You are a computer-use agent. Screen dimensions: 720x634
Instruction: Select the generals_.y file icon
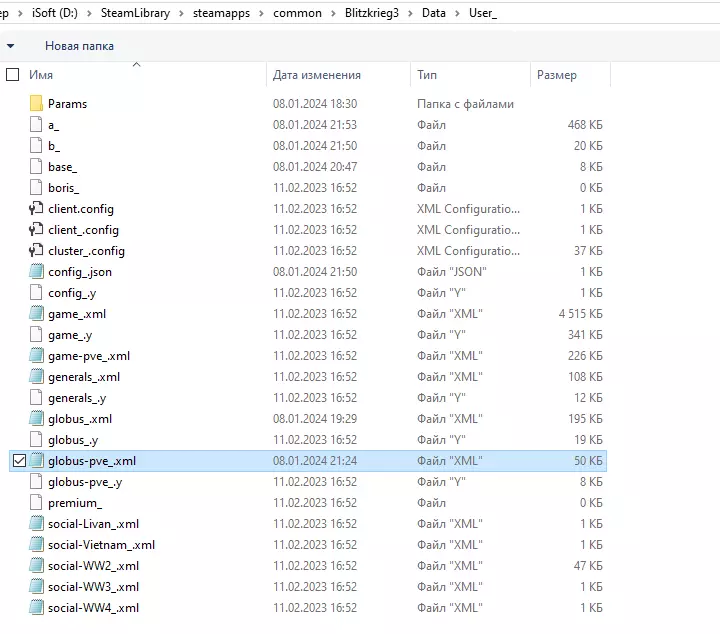click(36, 398)
